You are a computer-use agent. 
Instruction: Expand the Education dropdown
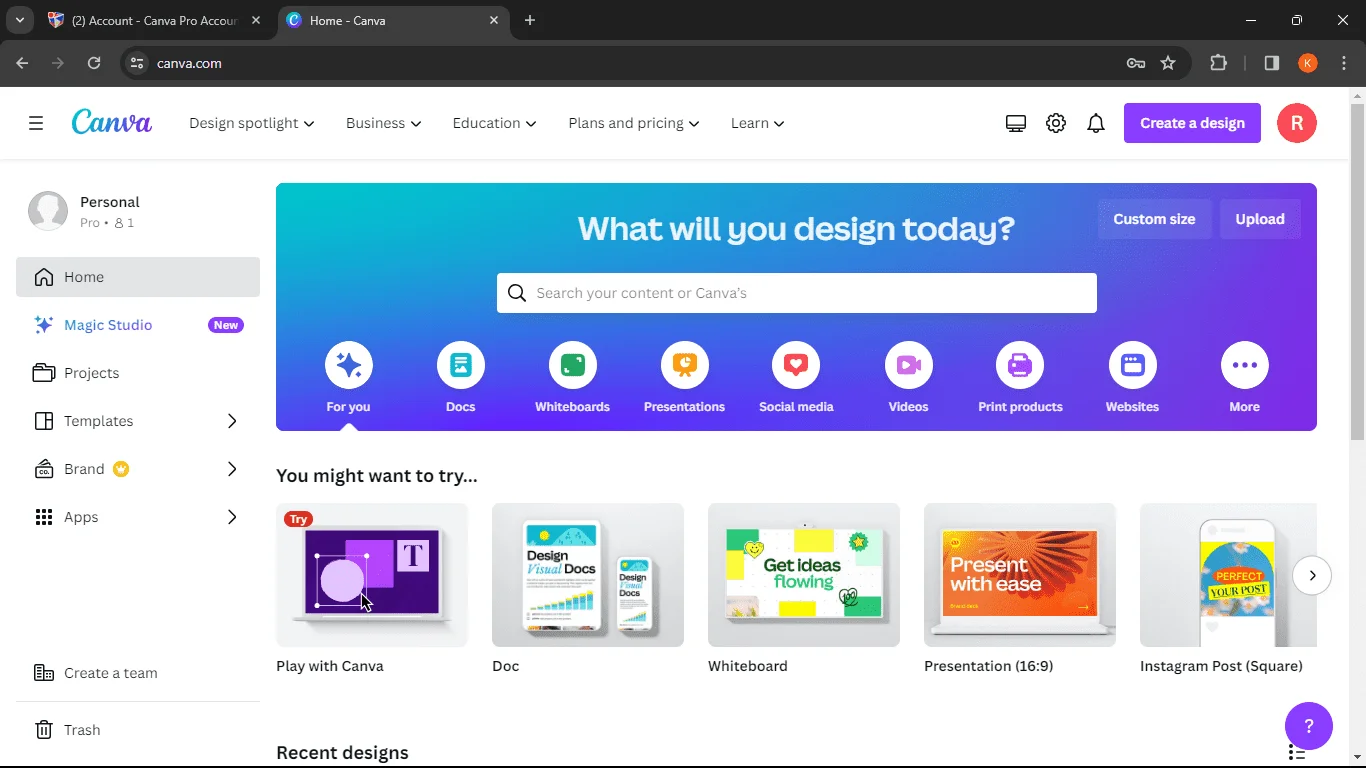pyautogui.click(x=495, y=123)
